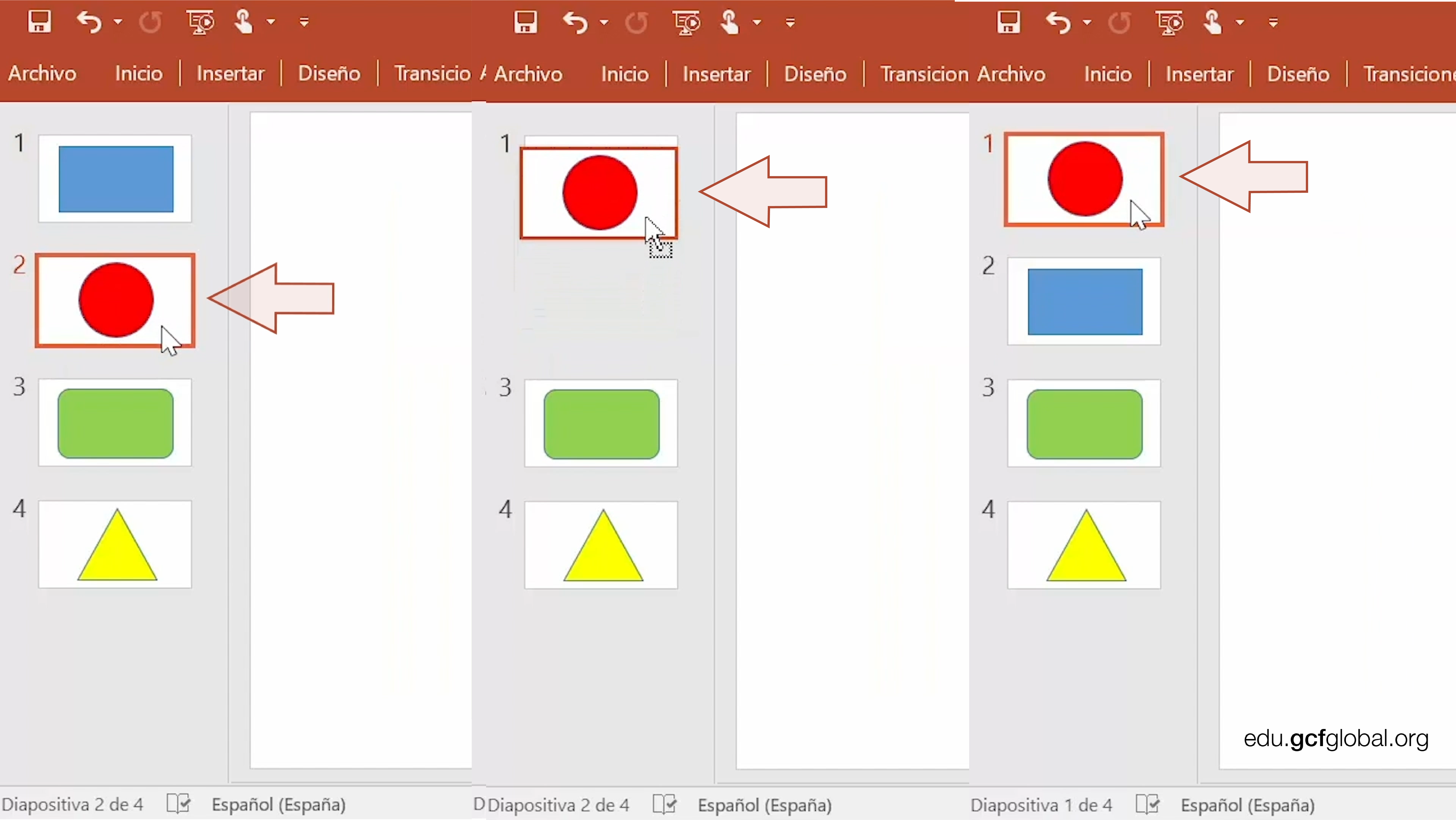Open Touch mode dropdown in middle panel

[757, 23]
